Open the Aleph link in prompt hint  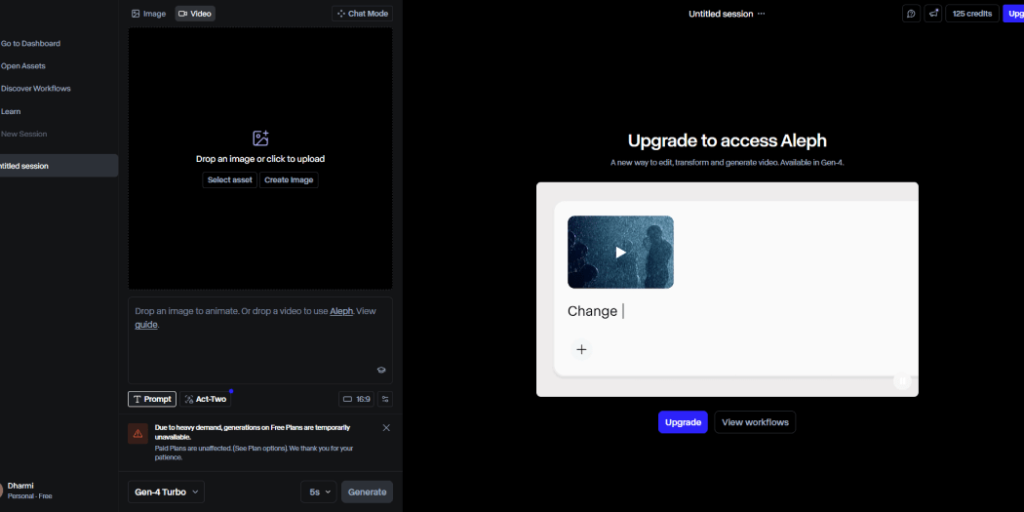tap(341, 311)
